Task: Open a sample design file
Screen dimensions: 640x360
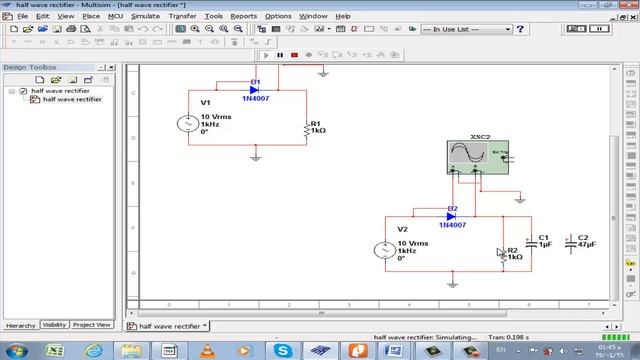Action: (42, 29)
